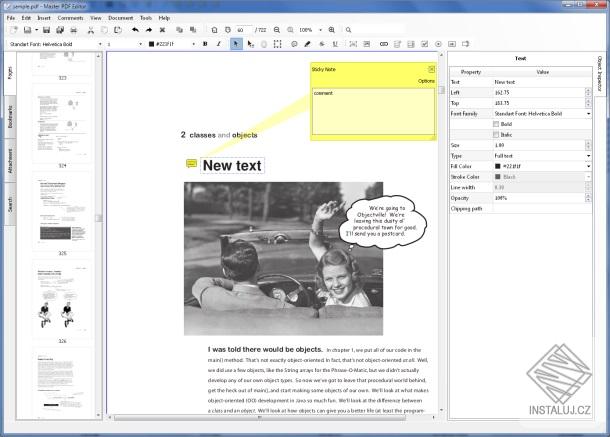Switch to the Attachment side tab
The height and width of the screenshot is (437, 610).
coord(10,161)
